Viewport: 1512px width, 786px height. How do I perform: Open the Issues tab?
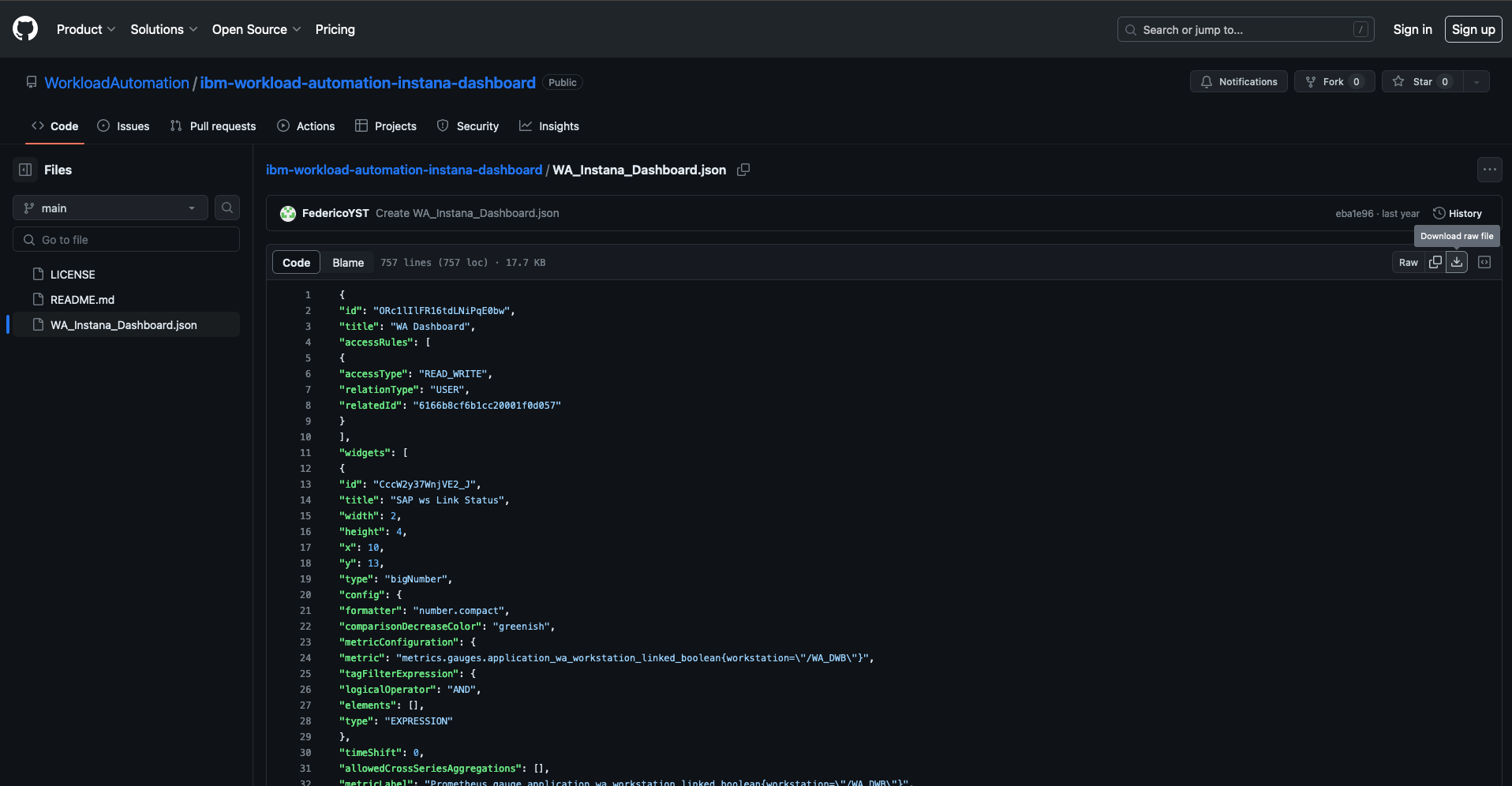pos(123,126)
